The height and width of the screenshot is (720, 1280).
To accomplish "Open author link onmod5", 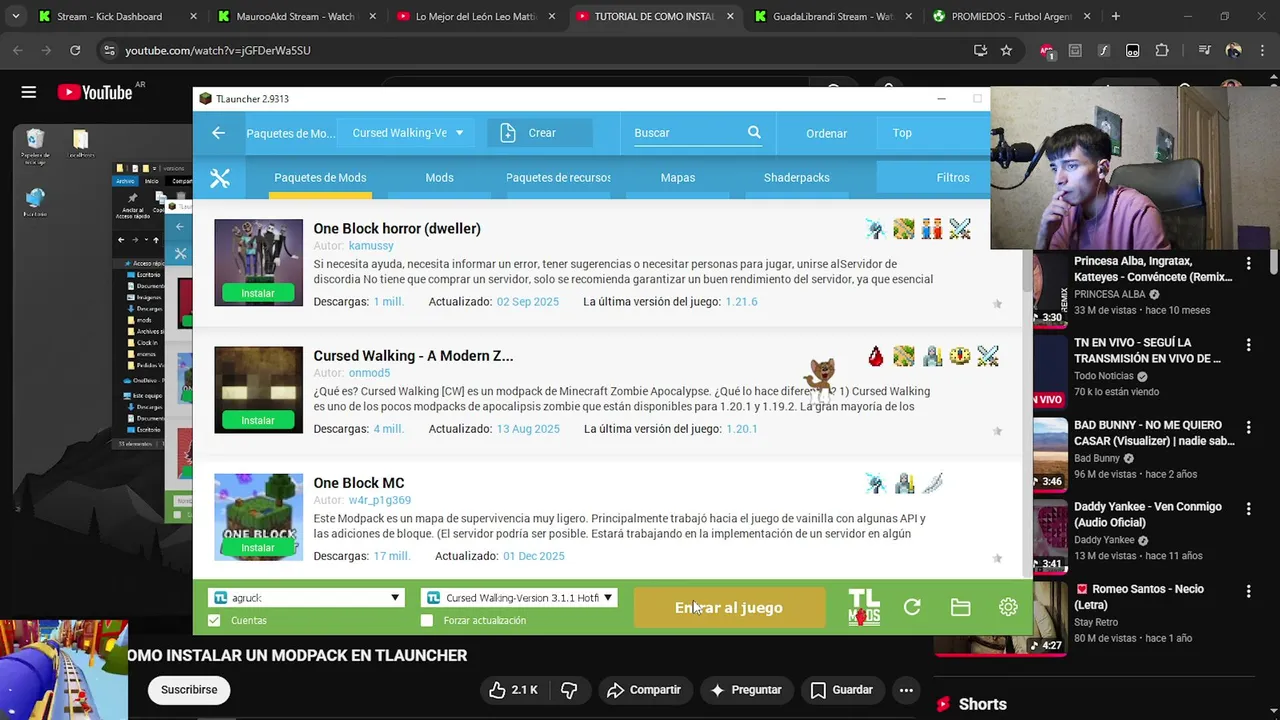I will 369,373.
